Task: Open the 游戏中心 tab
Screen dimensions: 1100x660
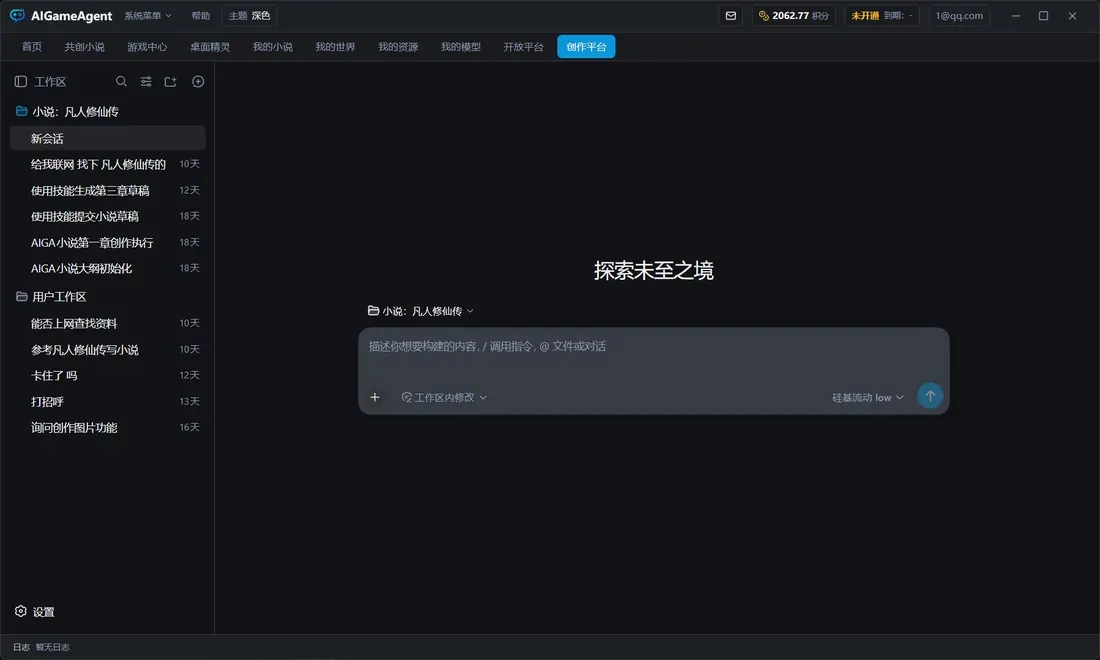Action: pos(147,47)
